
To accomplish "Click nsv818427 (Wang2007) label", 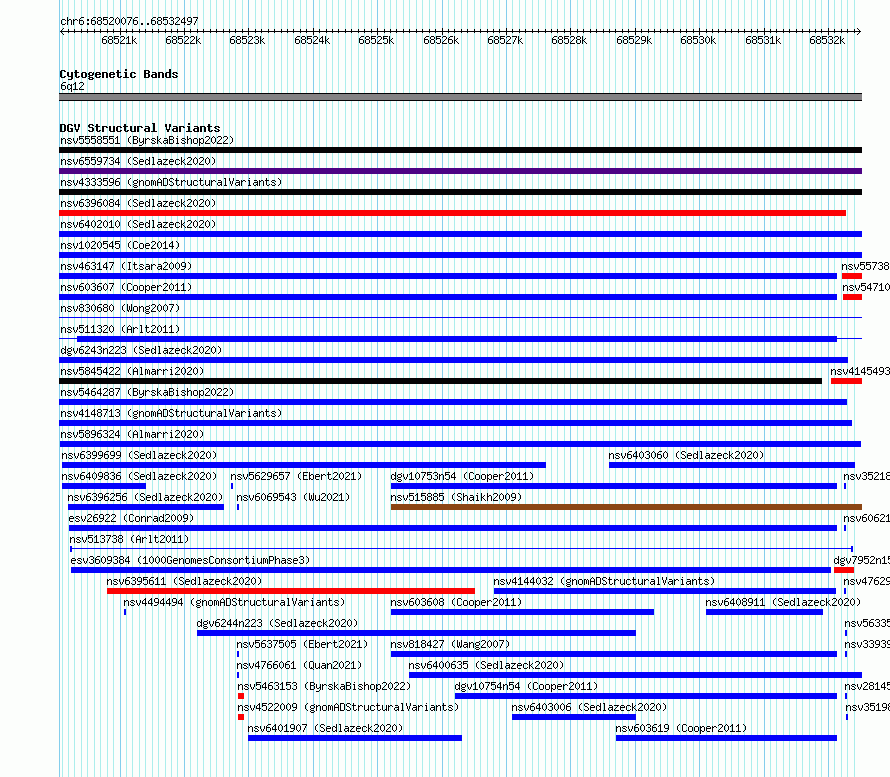I will pyautogui.click(x=450, y=644).
